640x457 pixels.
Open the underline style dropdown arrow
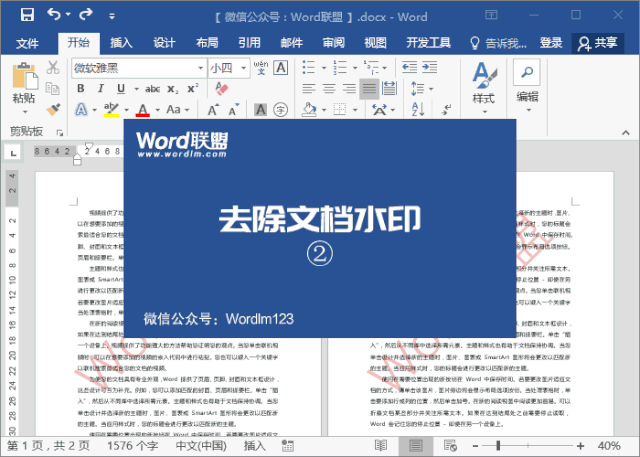click(x=136, y=89)
